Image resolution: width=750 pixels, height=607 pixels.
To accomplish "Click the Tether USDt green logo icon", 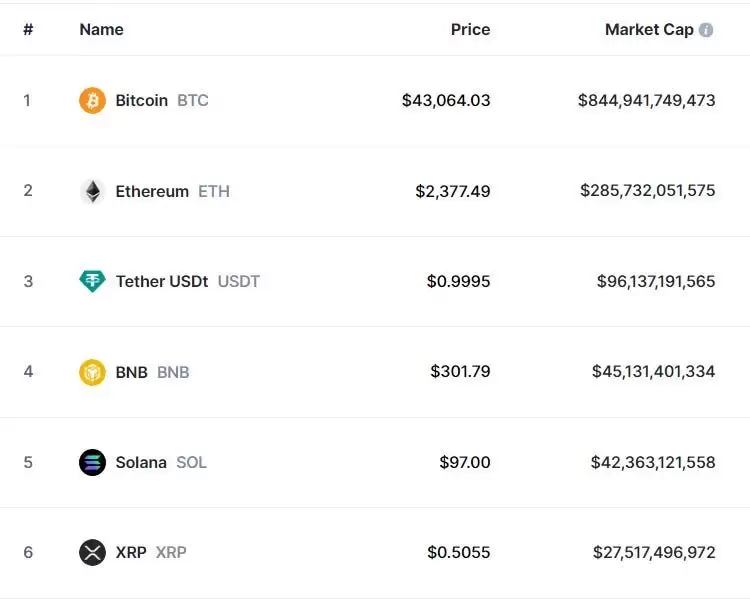I will pyautogui.click(x=92, y=281).
